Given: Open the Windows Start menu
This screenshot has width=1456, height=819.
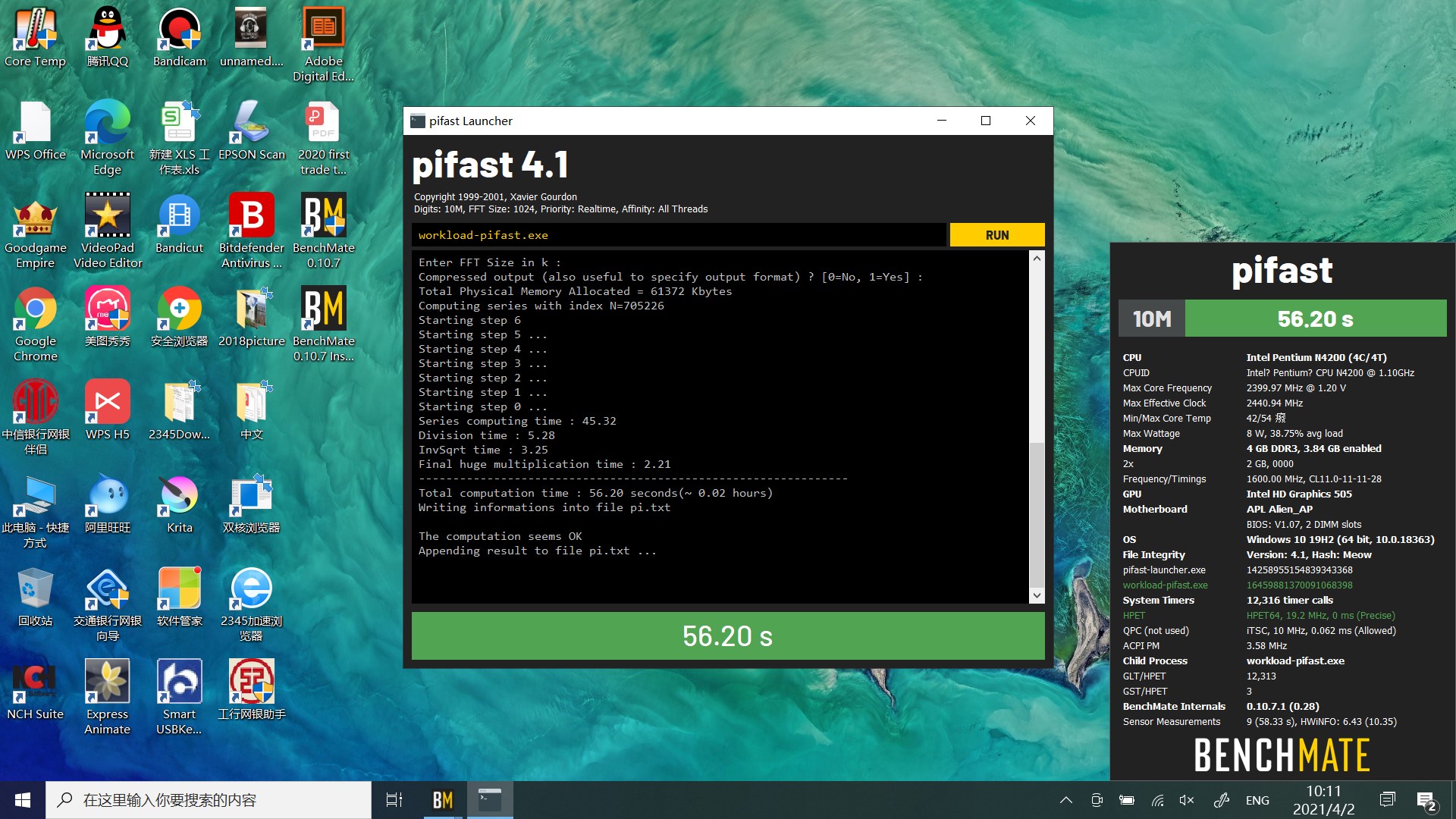Looking at the screenshot, I should [x=23, y=800].
